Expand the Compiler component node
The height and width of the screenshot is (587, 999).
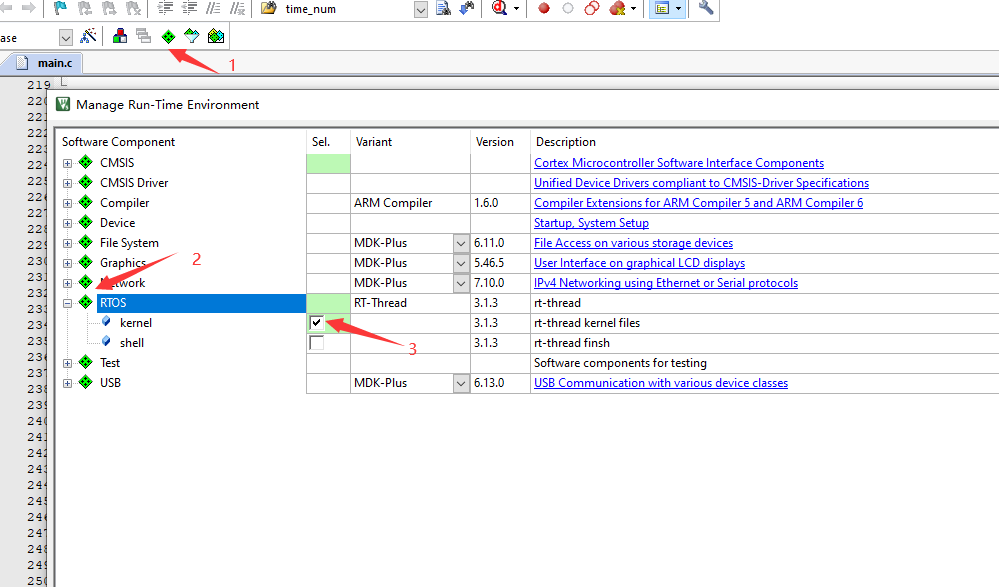coord(68,203)
